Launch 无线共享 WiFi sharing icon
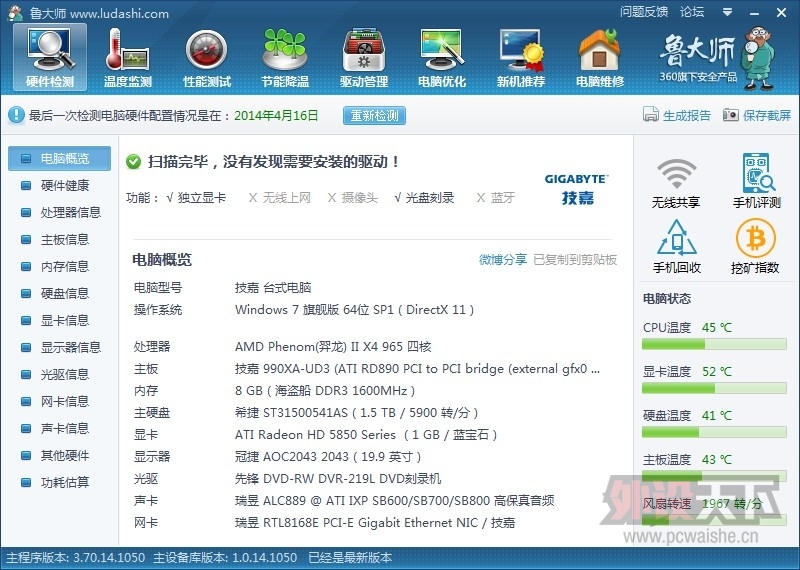800x570 pixels. coord(676,181)
